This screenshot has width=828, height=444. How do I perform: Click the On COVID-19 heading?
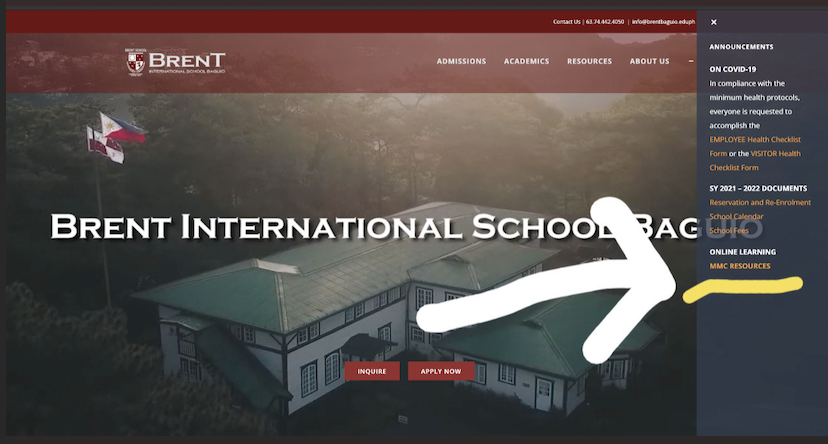tap(732, 69)
